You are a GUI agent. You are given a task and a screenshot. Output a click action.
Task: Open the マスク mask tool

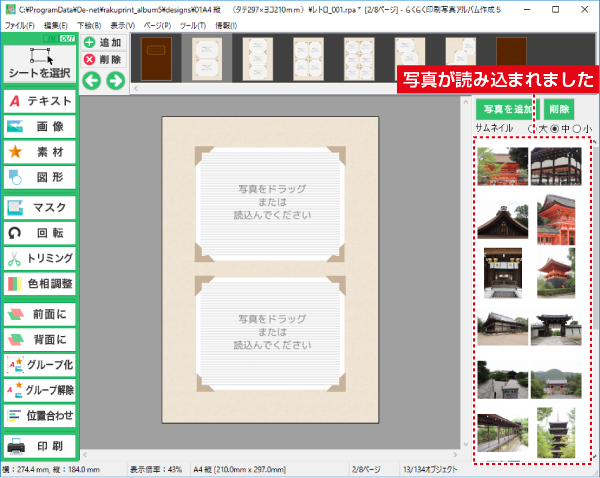coord(39,207)
